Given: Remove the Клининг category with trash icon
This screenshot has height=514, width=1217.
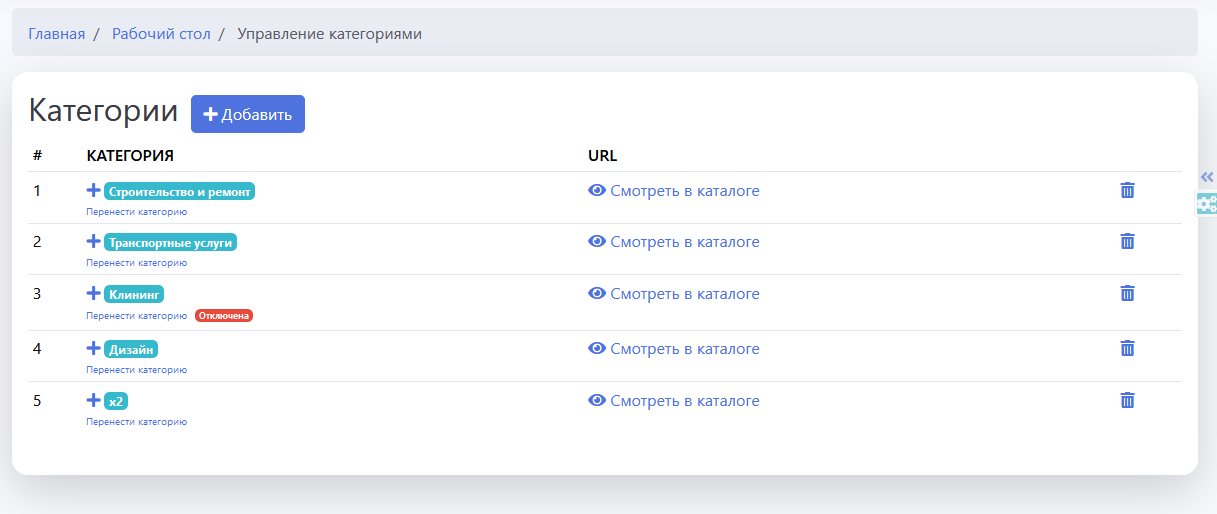Looking at the screenshot, I should tap(1127, 293).
